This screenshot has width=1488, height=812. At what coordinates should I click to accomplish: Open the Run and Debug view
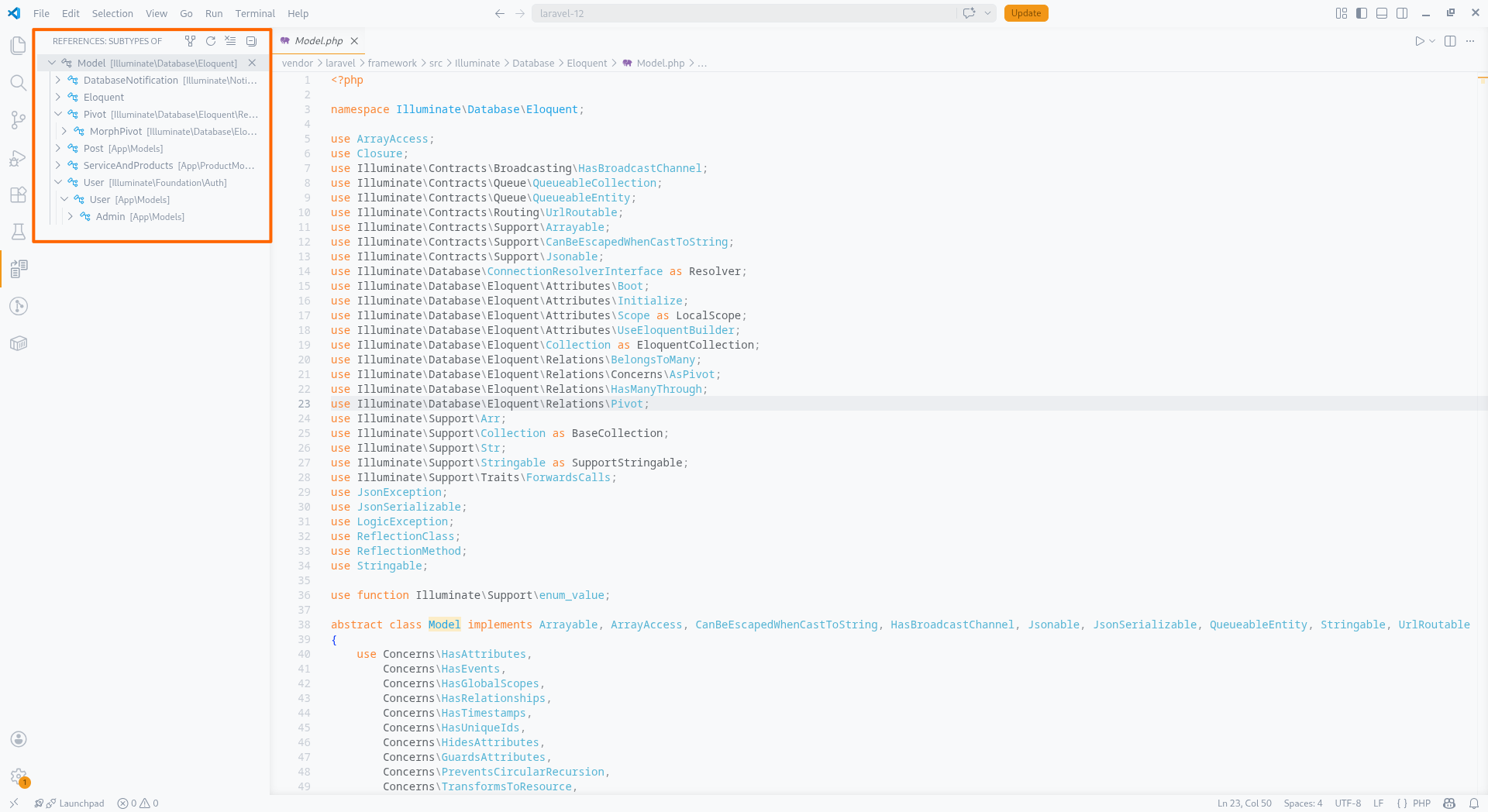[x=19, y=157]
